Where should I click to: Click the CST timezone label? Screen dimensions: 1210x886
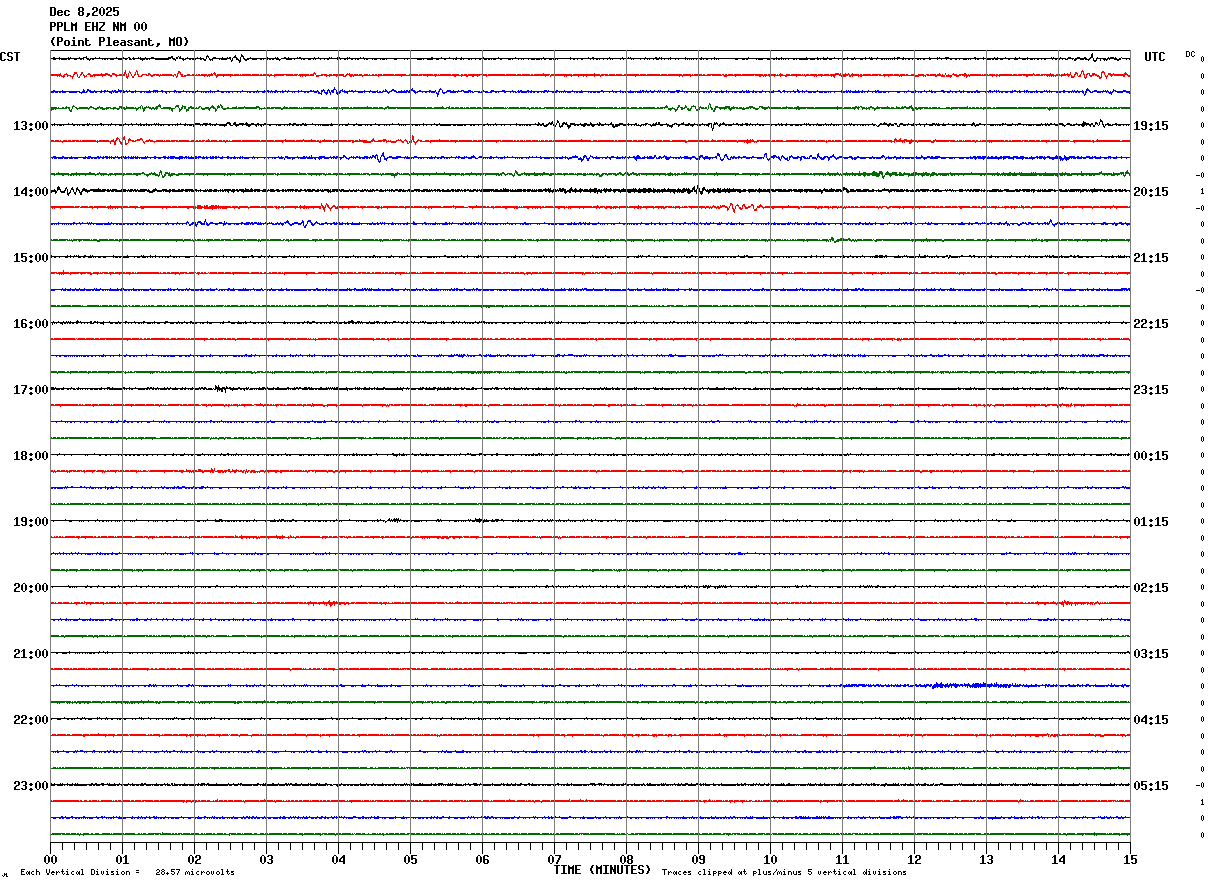point(10,57)
